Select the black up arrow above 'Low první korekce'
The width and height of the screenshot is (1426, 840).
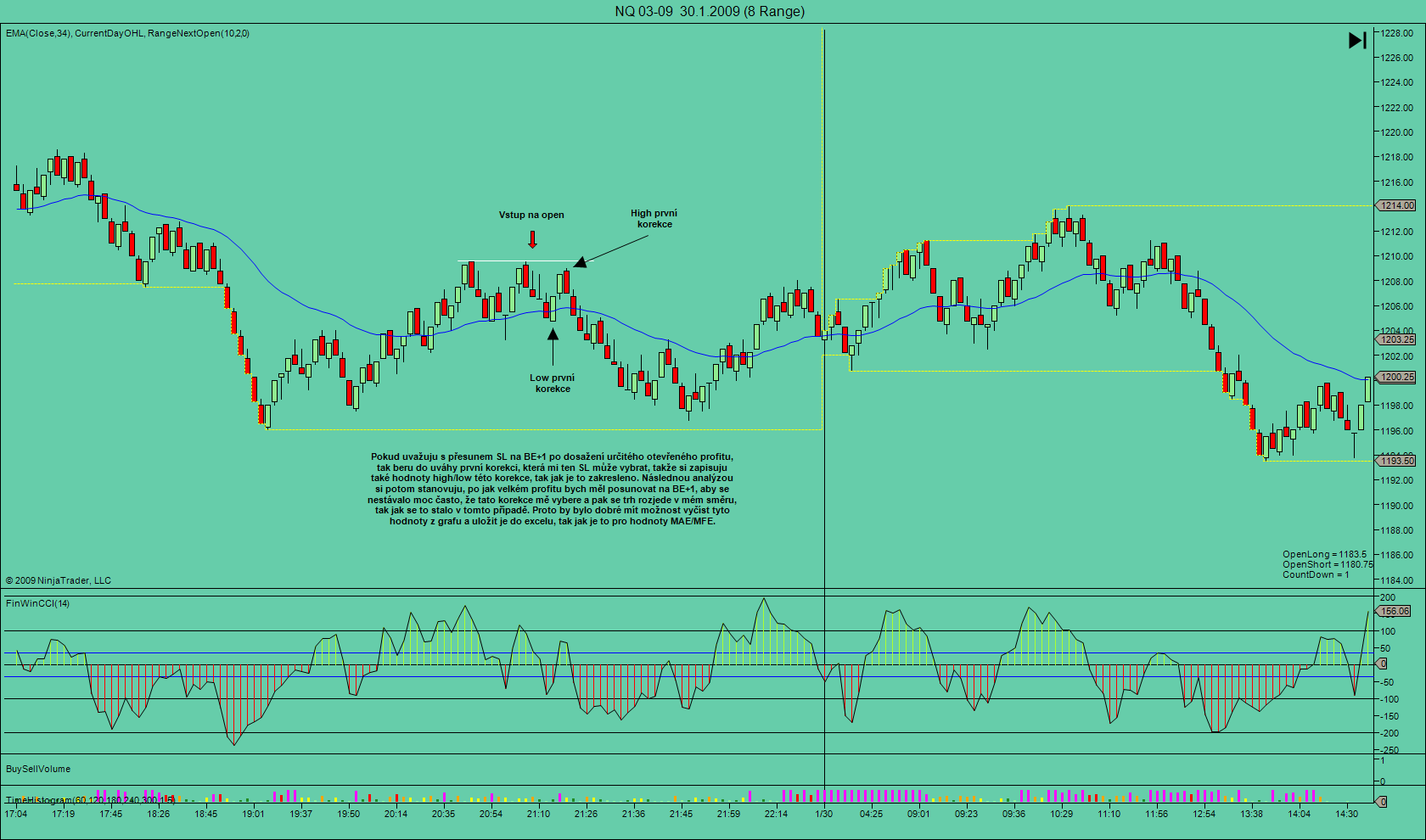point(553,347)
